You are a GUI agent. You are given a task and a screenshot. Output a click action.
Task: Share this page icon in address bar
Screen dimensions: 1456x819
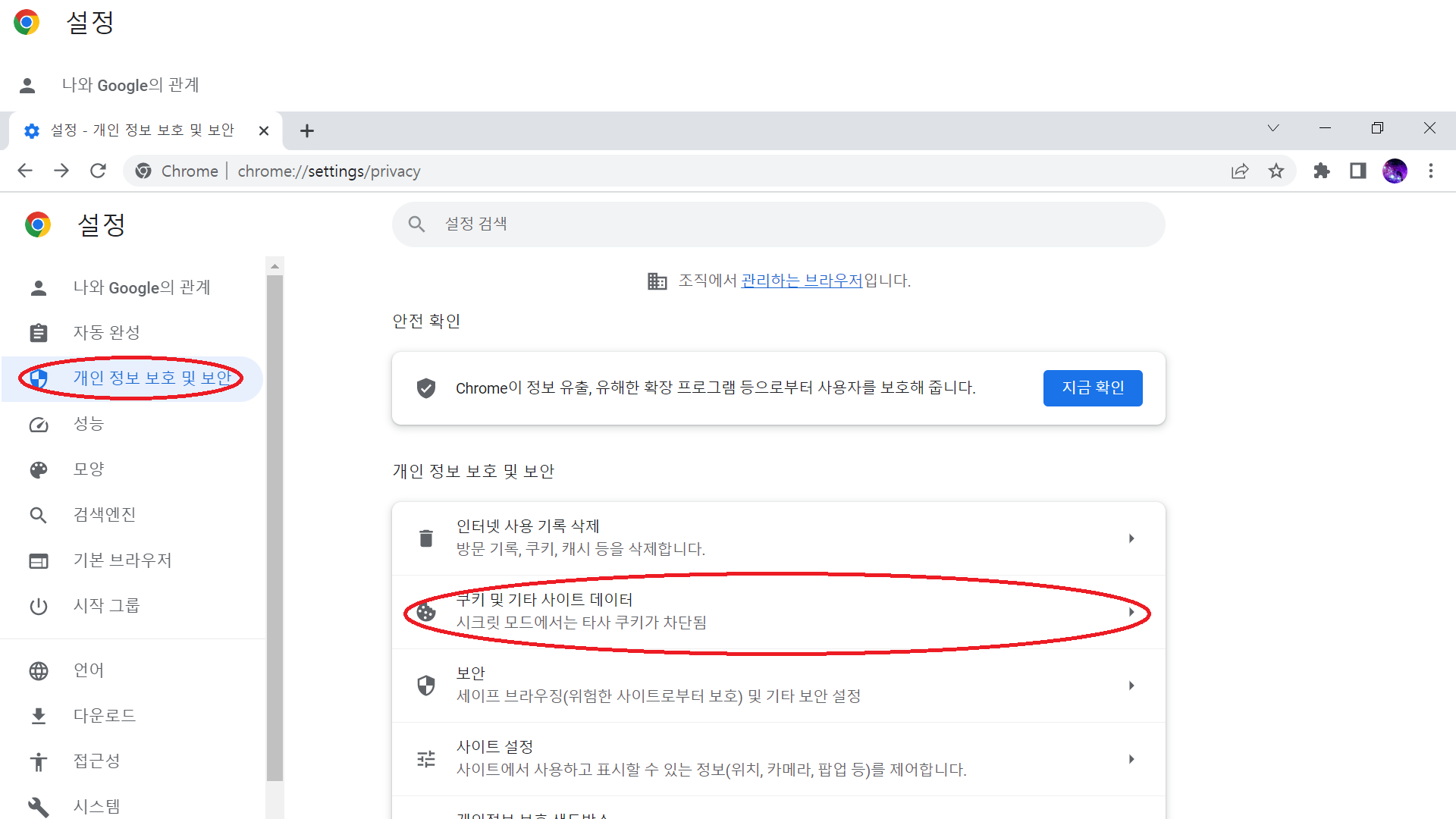1240,171
